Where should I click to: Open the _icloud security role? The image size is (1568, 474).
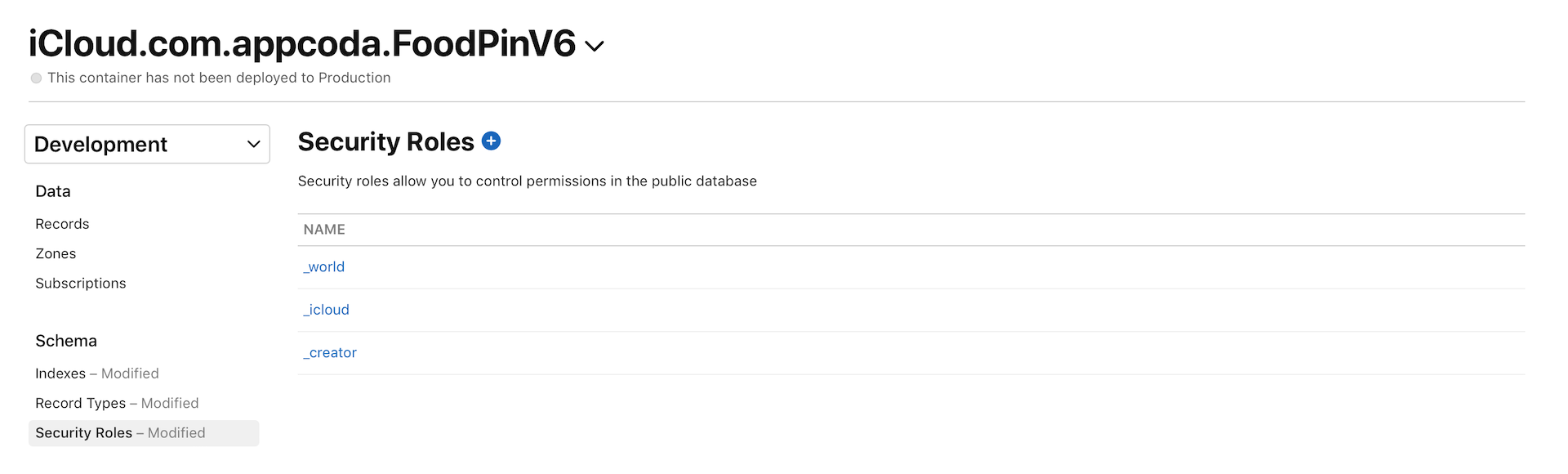pos(326,309)
